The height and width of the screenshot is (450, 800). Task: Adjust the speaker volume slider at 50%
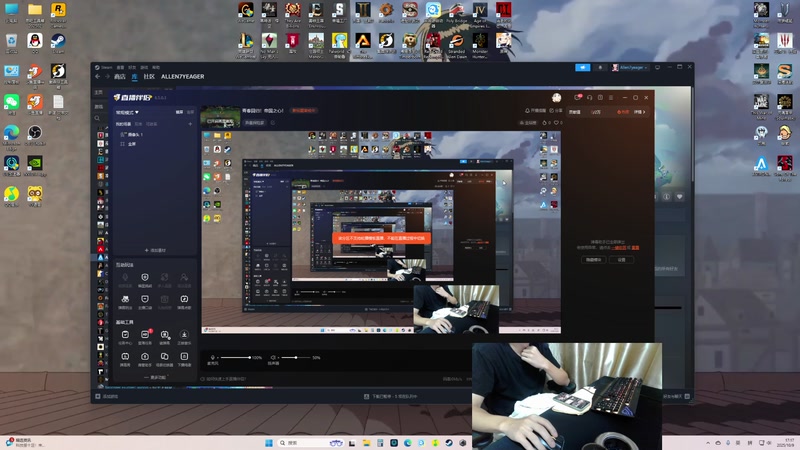296,358
